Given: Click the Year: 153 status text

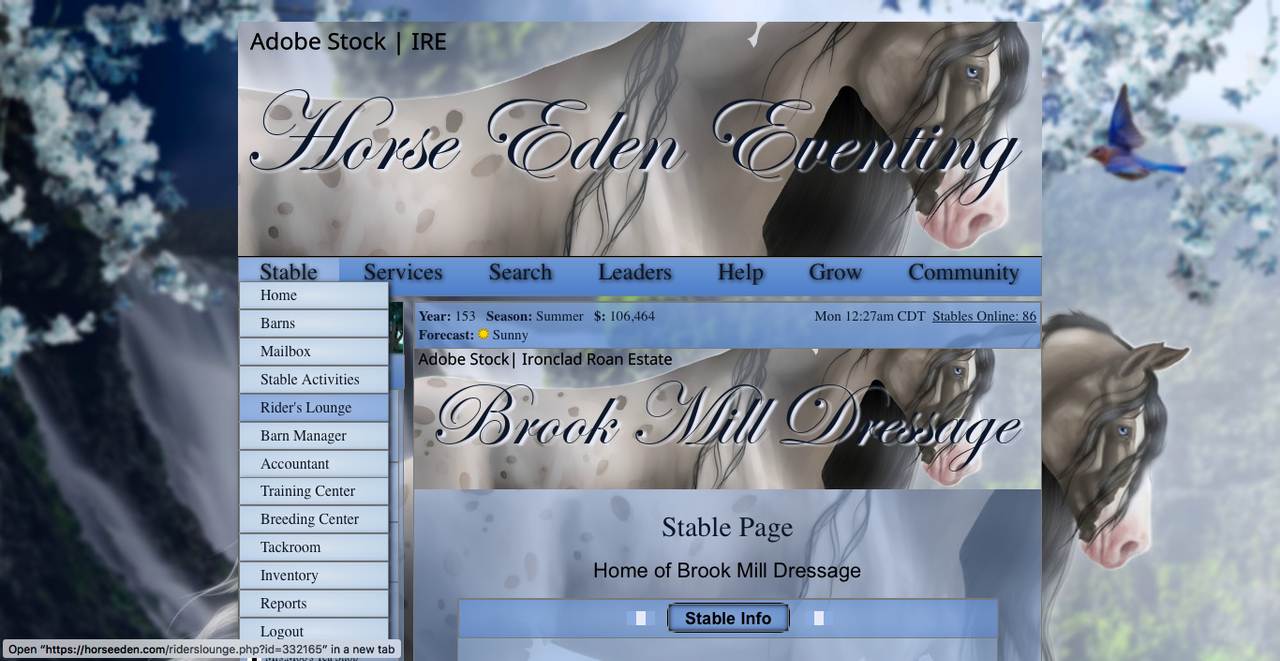Looking at the screenshot, I should 447,316.
